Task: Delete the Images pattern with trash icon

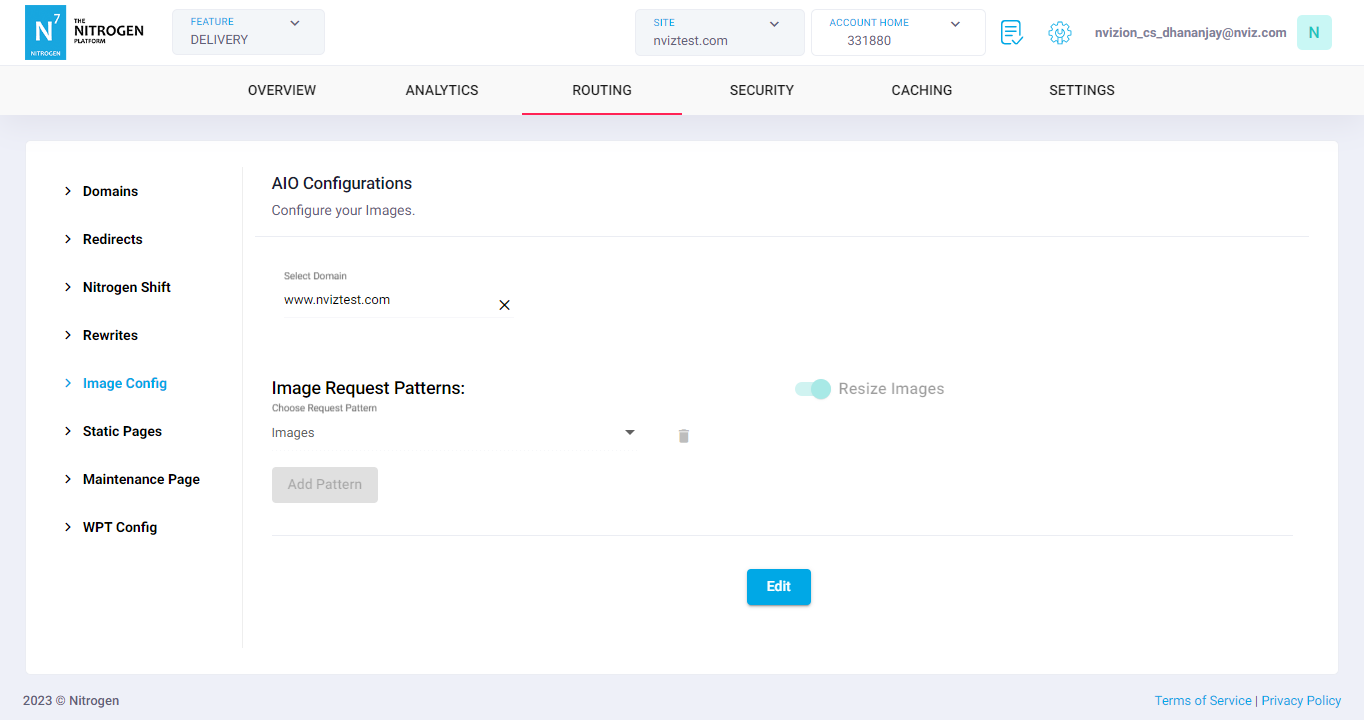Action: [x=684, y=436]
